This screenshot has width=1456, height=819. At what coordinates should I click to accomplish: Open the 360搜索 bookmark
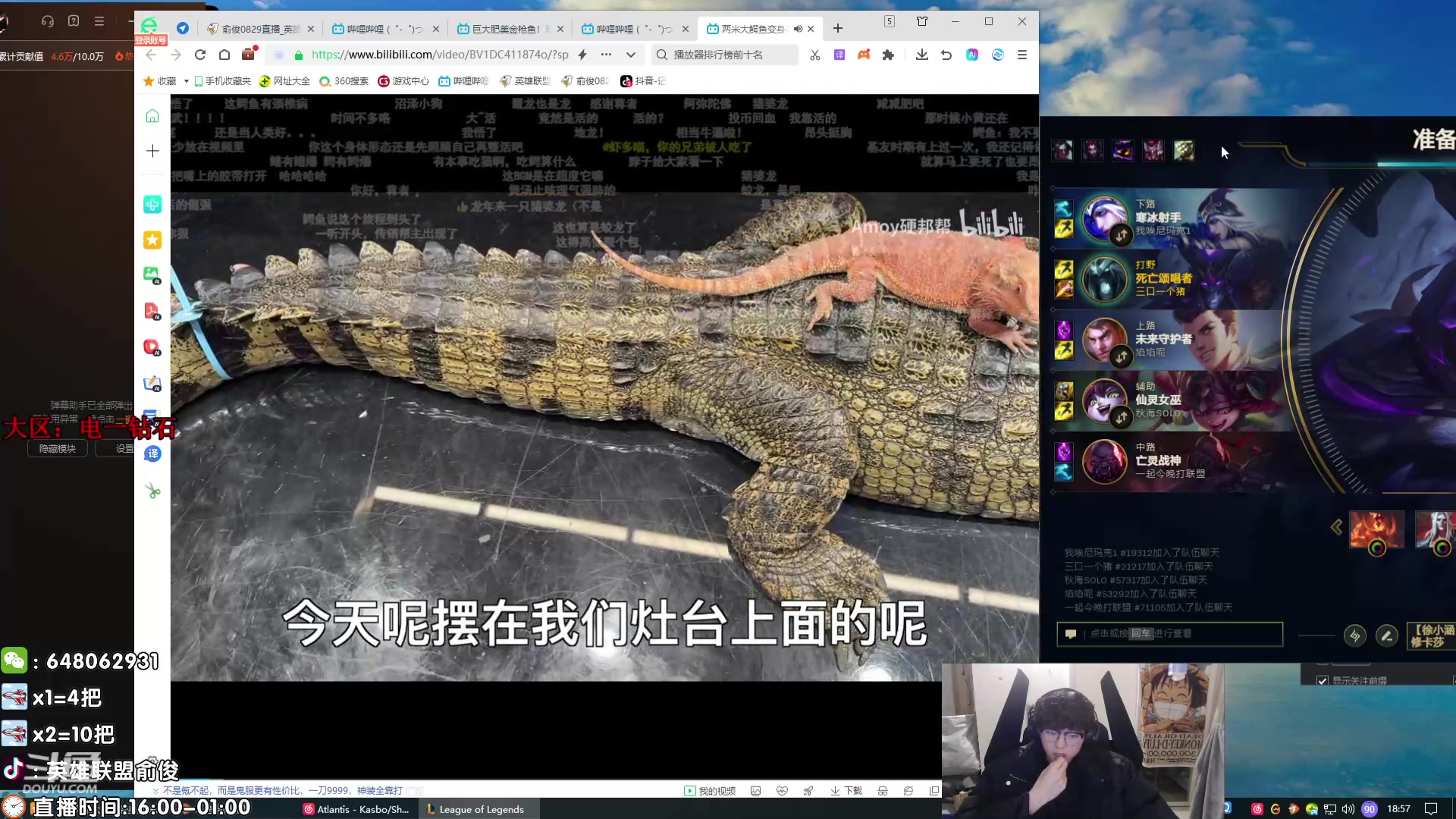pos(344,81)
